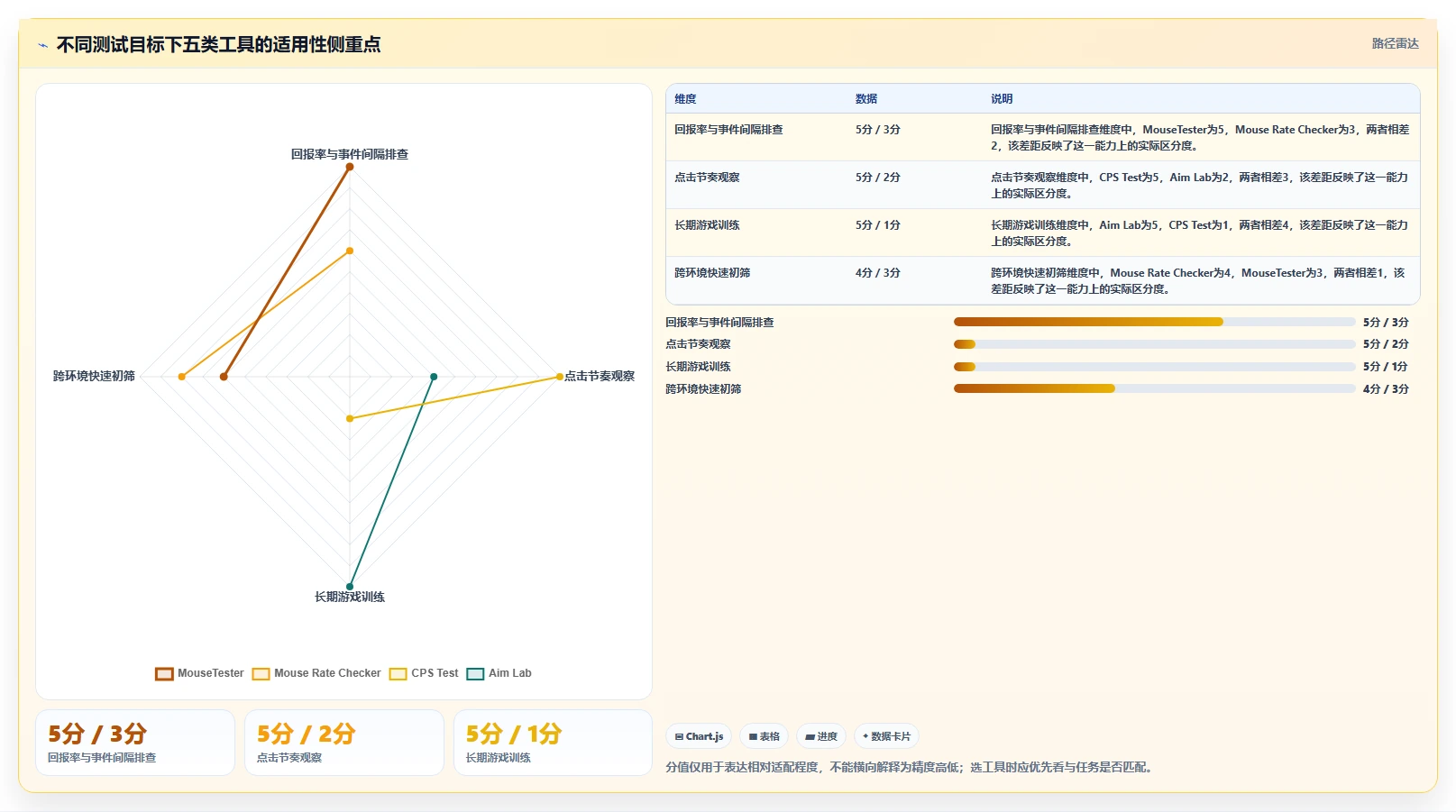Click the Aim Lab point at 长期游戏训练 axis

tap(350, 587)
